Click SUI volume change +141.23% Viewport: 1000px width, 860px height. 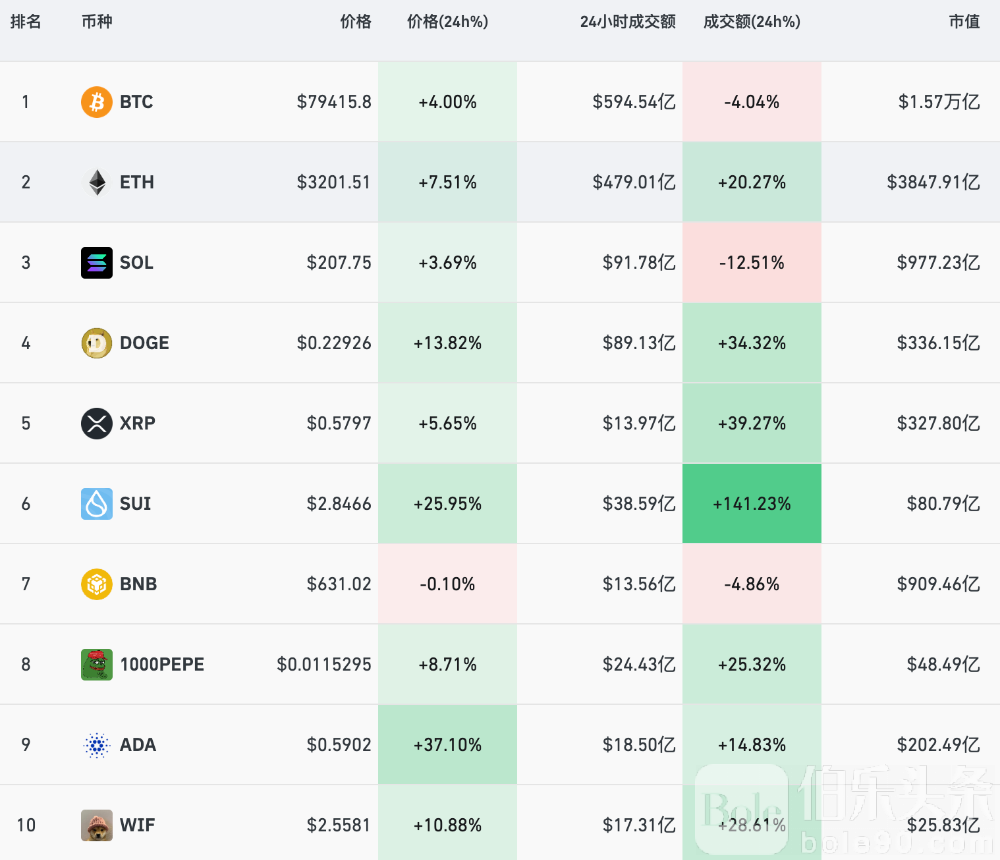[x=752, y=504]
